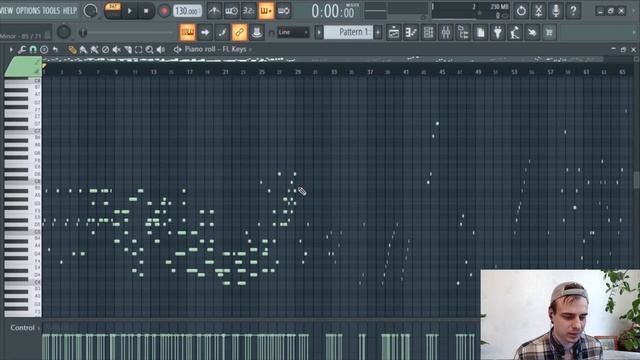640x360 pixels.
Task: Toggle loop recording
Action: (x=283, y=11)
